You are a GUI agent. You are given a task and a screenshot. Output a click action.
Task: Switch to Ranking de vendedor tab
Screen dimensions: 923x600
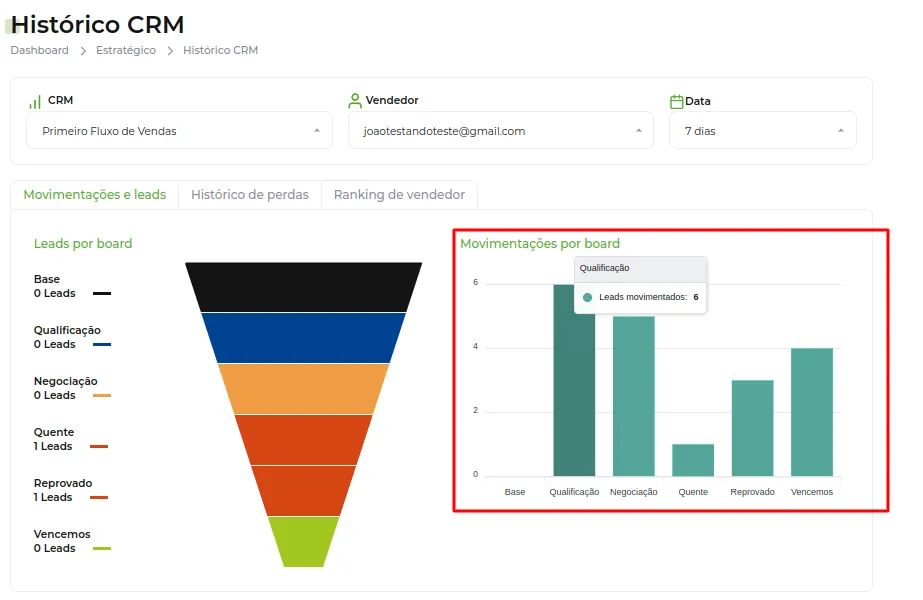click(399, 195)
